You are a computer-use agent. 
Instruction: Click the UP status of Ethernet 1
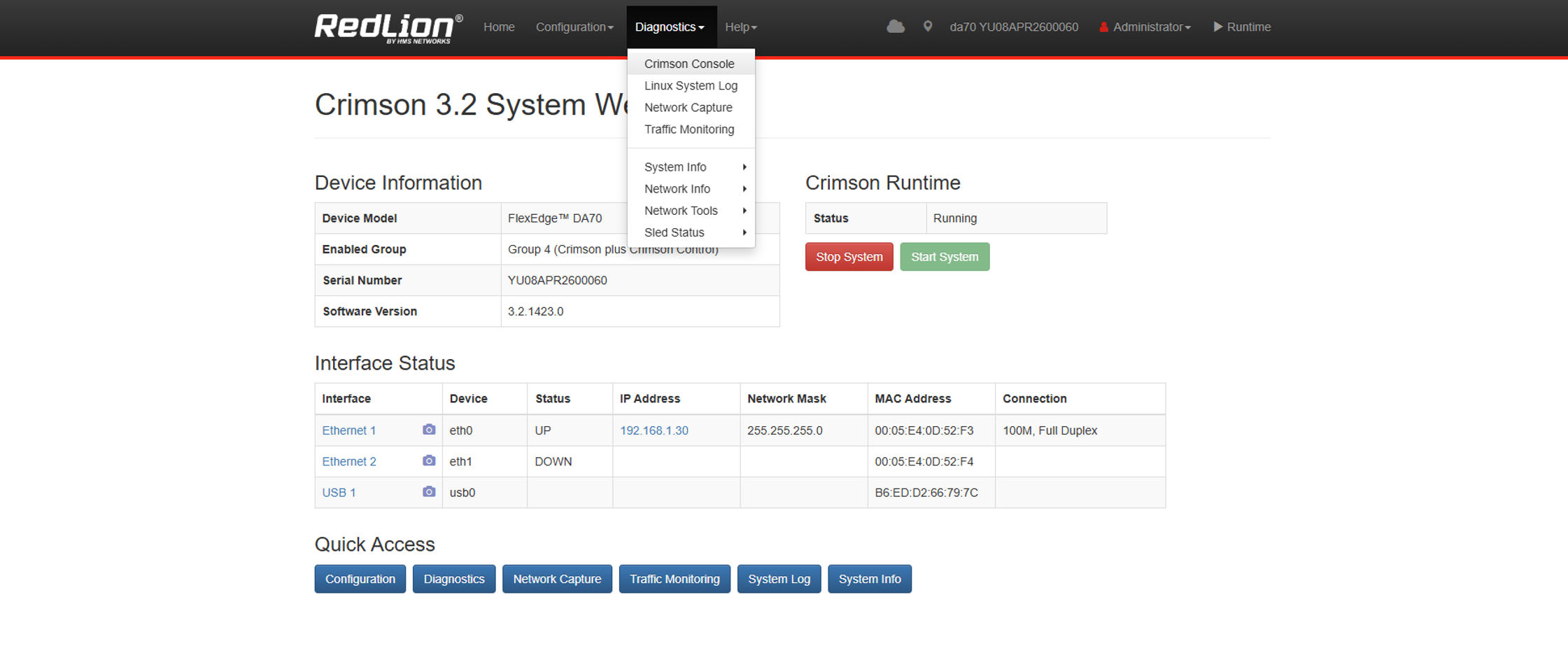pyautogui.click(x=543, y=430)
